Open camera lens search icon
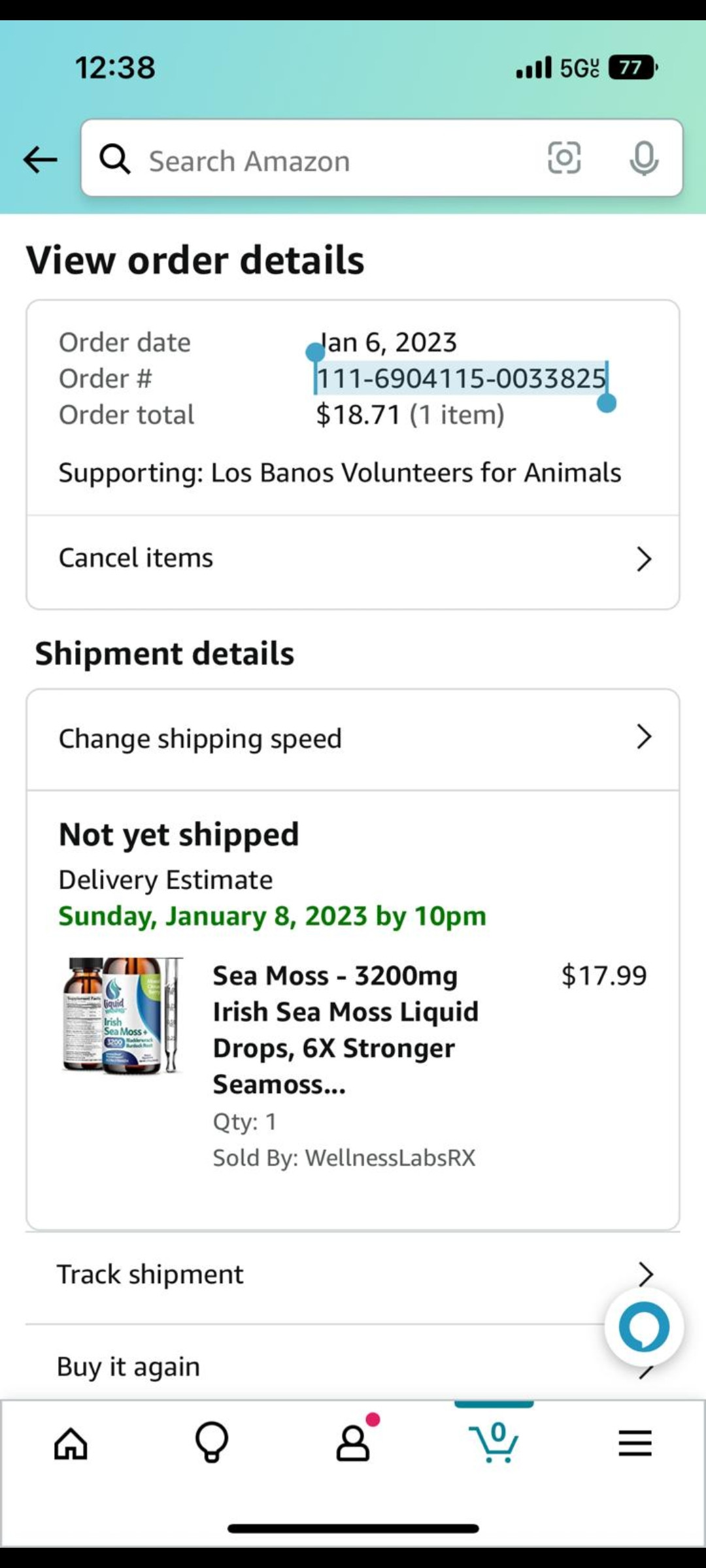 coord(563,158)
